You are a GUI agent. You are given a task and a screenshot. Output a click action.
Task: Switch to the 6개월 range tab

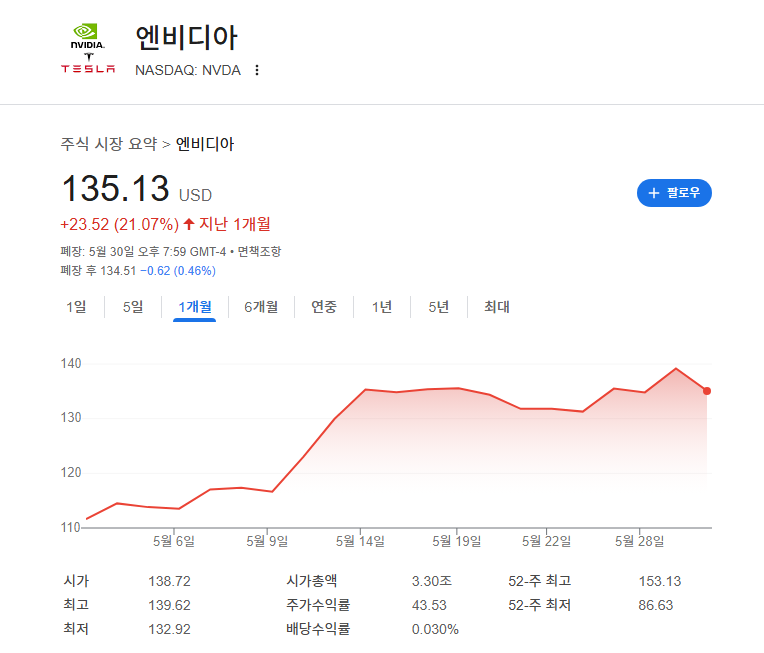point(261,307)
